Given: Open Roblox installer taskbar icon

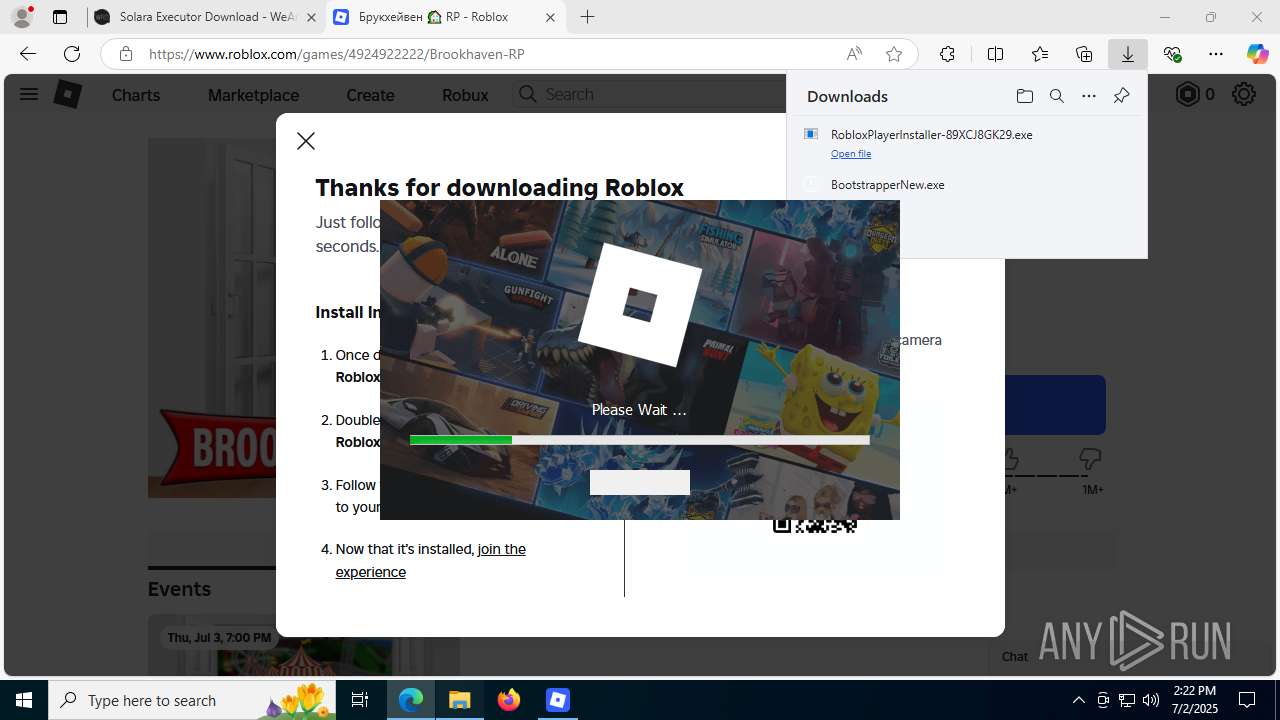Looking at the screenshot, I should pyautogui.click(x=558, y=700).
